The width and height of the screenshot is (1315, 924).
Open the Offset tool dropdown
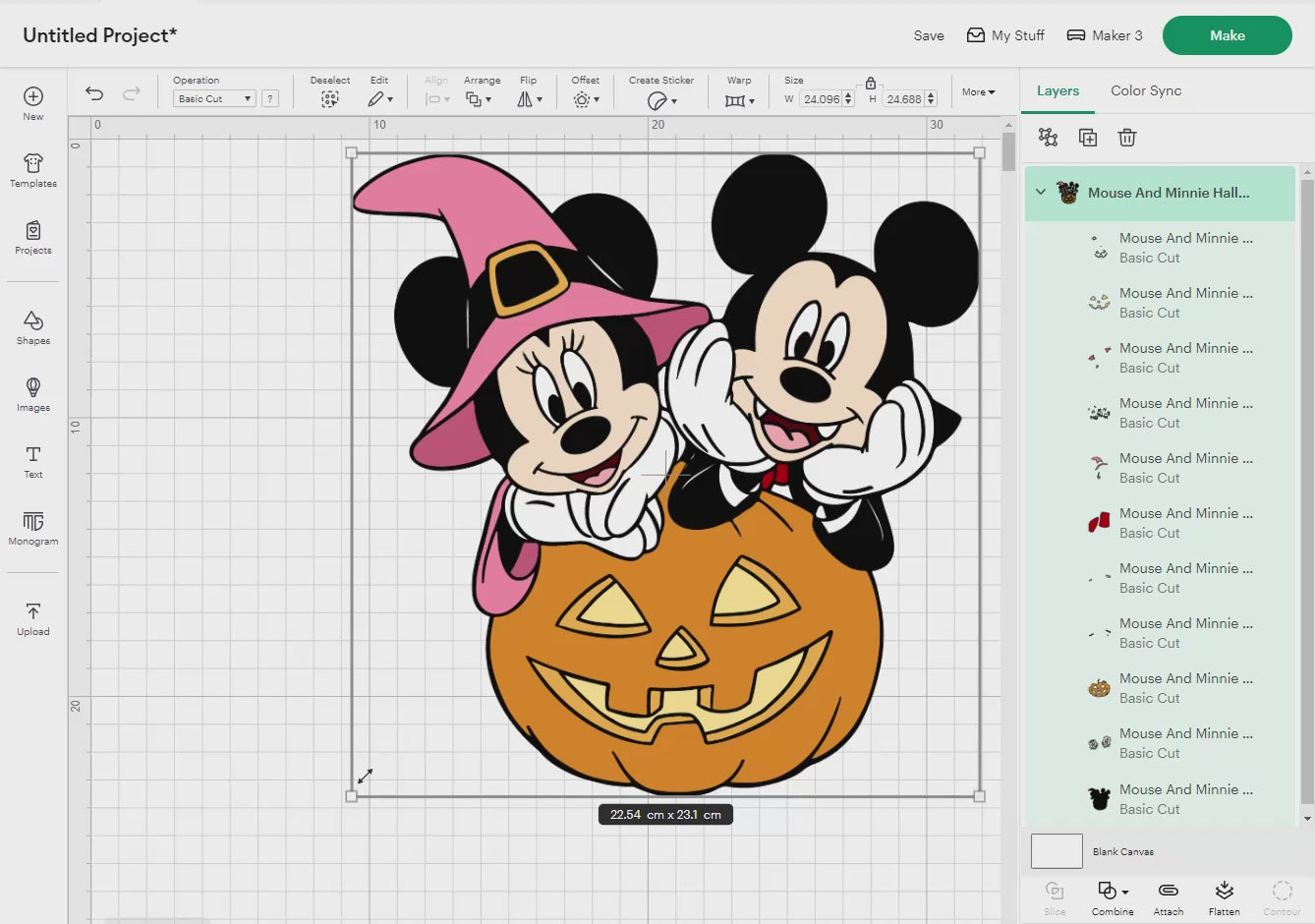tap(586, 99)
